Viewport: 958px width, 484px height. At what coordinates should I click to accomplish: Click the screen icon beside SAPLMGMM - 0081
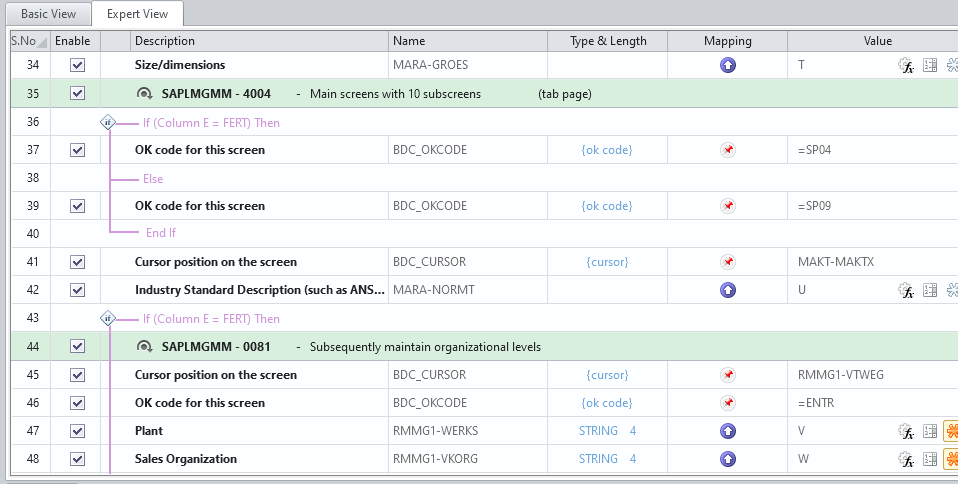point(144,347)
